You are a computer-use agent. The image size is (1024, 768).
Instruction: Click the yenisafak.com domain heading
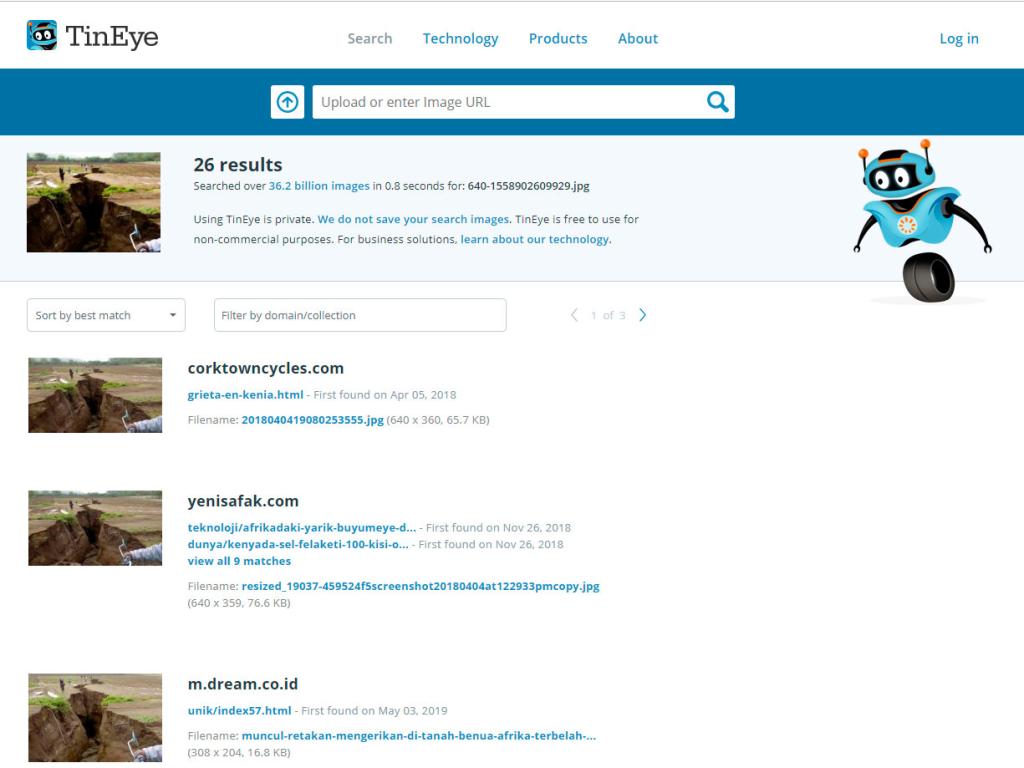pyautogui.click(x=243, y=501)
